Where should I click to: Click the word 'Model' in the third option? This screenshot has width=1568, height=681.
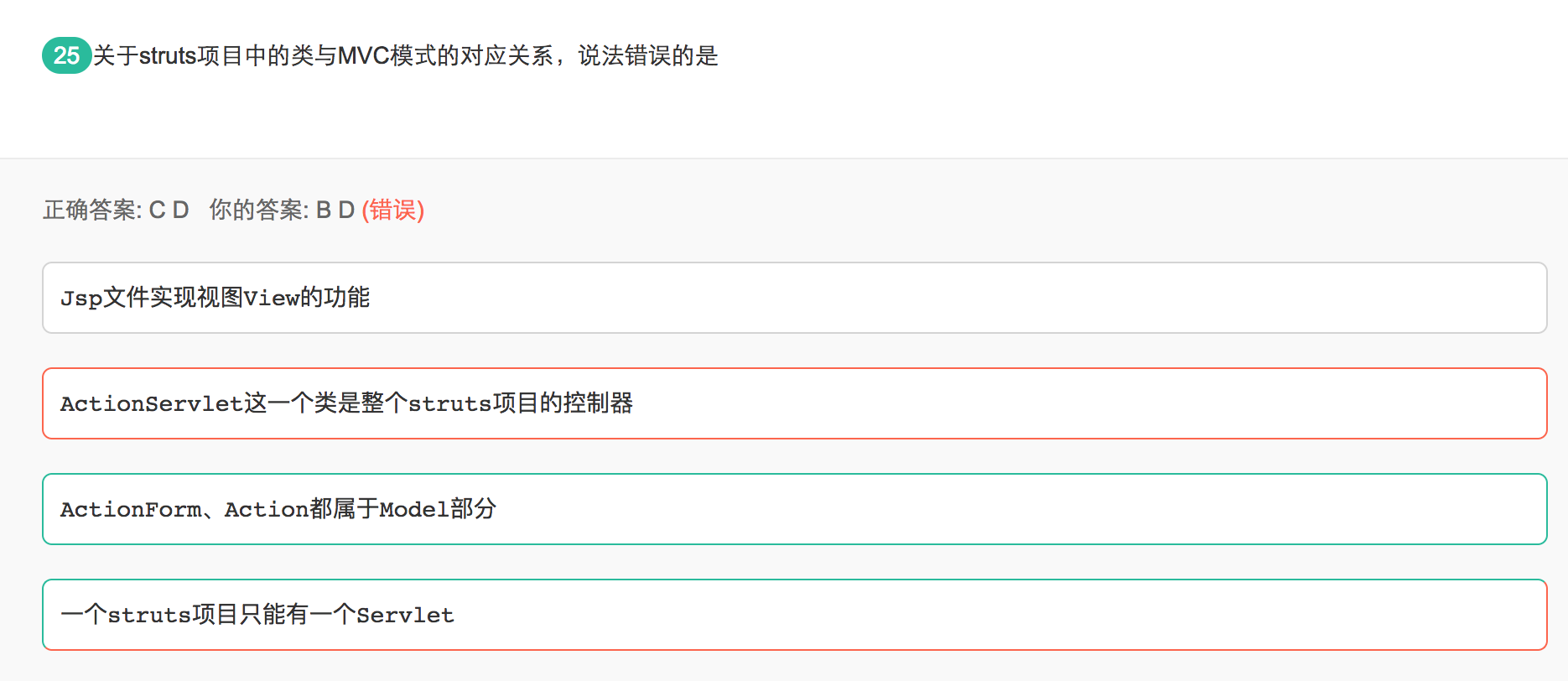414,509
